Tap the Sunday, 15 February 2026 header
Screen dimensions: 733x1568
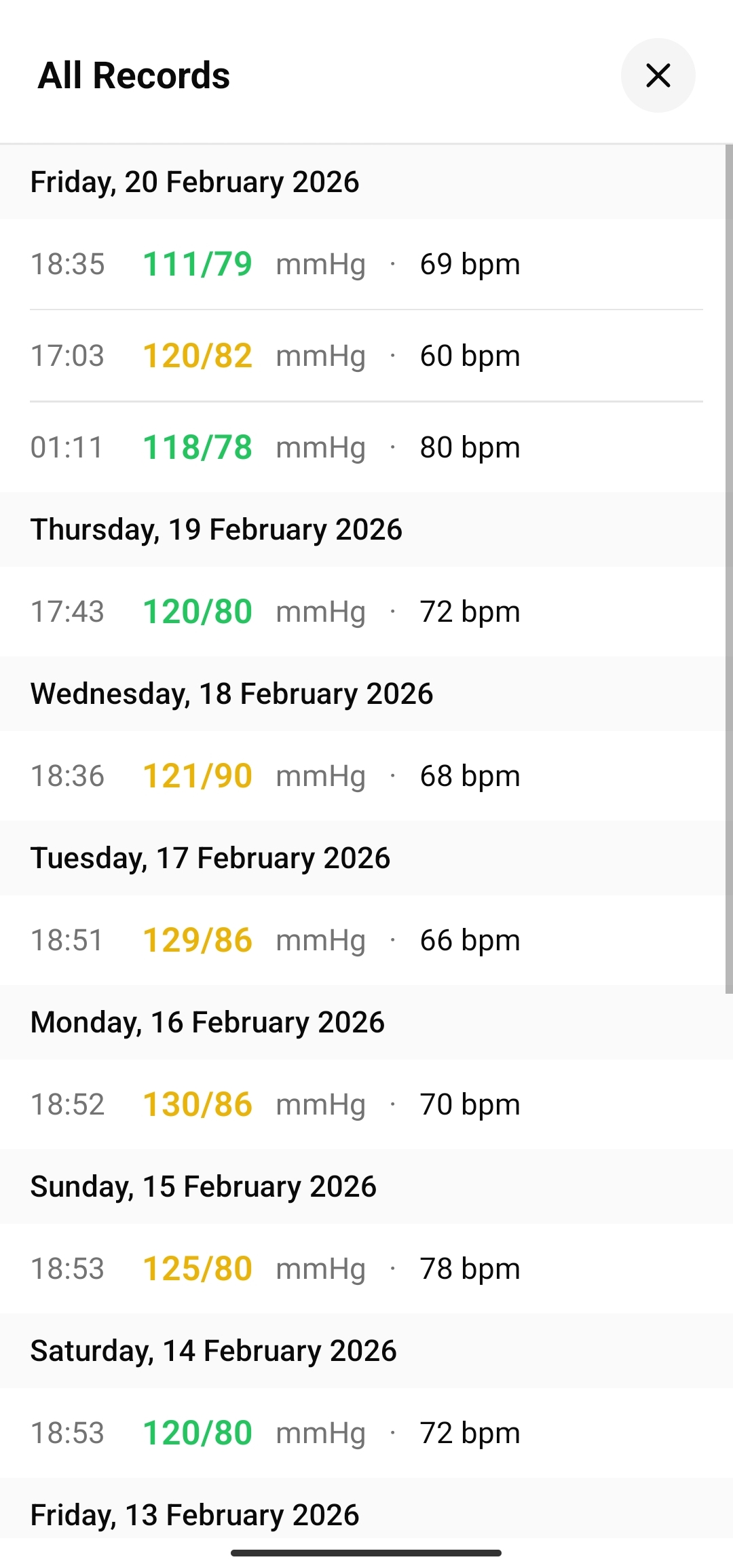point(204,1187)
